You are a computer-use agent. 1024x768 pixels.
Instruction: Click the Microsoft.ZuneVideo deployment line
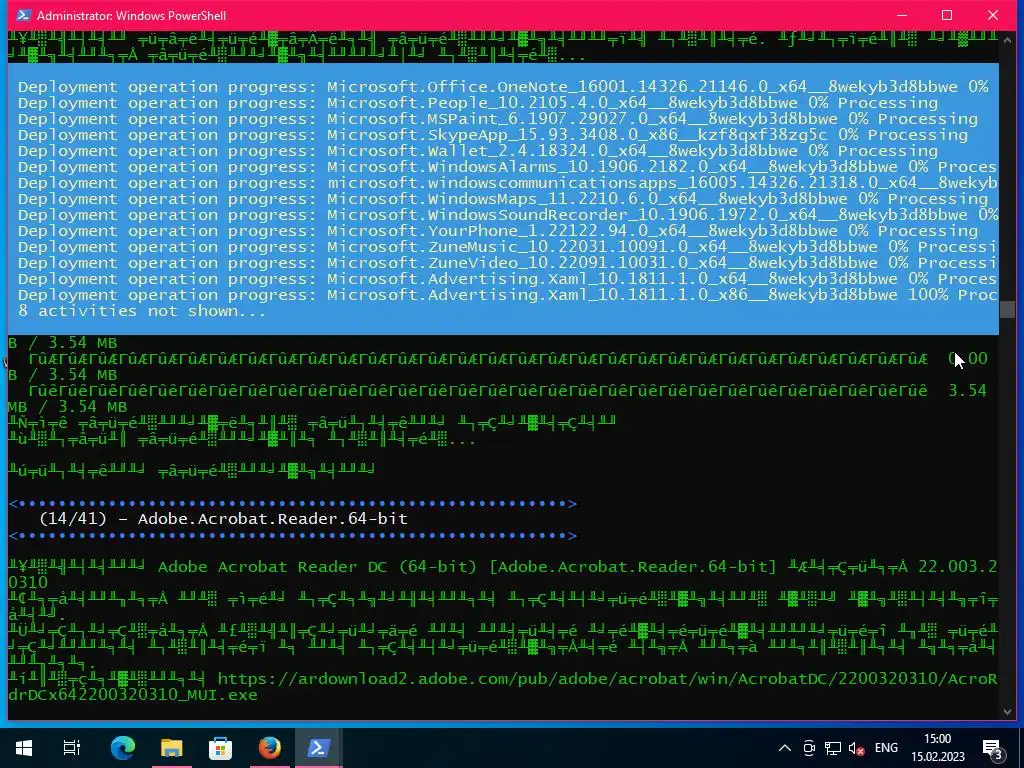pos(507,263)
